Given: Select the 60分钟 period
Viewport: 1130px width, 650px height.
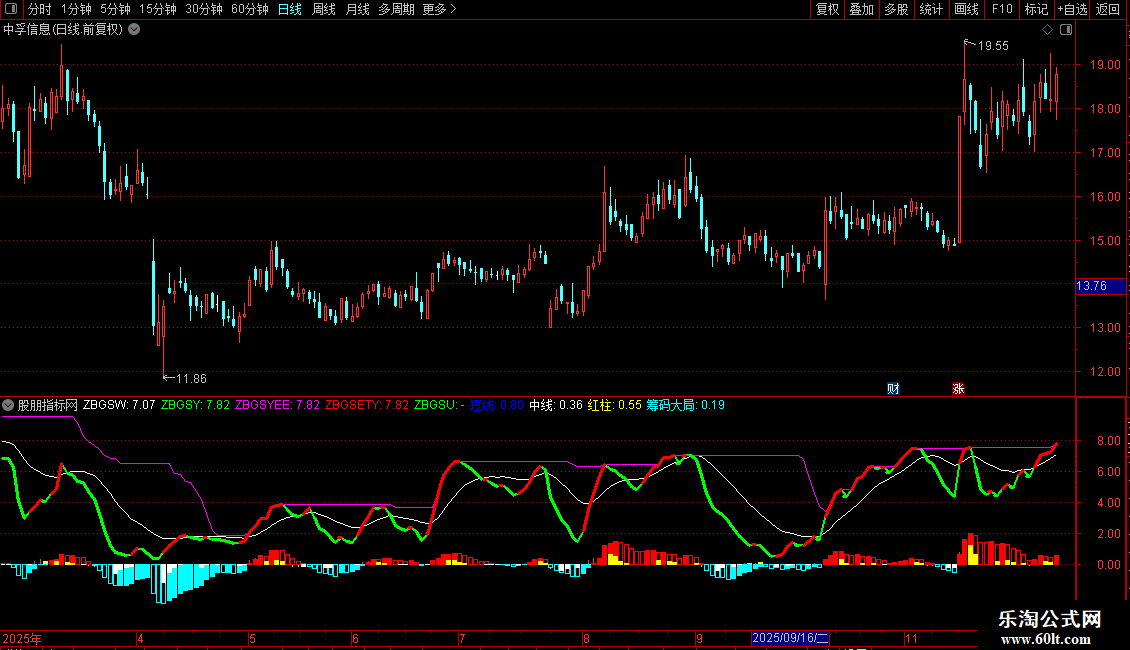Looking at the screenshot, I should pyautogui.click(x=249, y=9).
